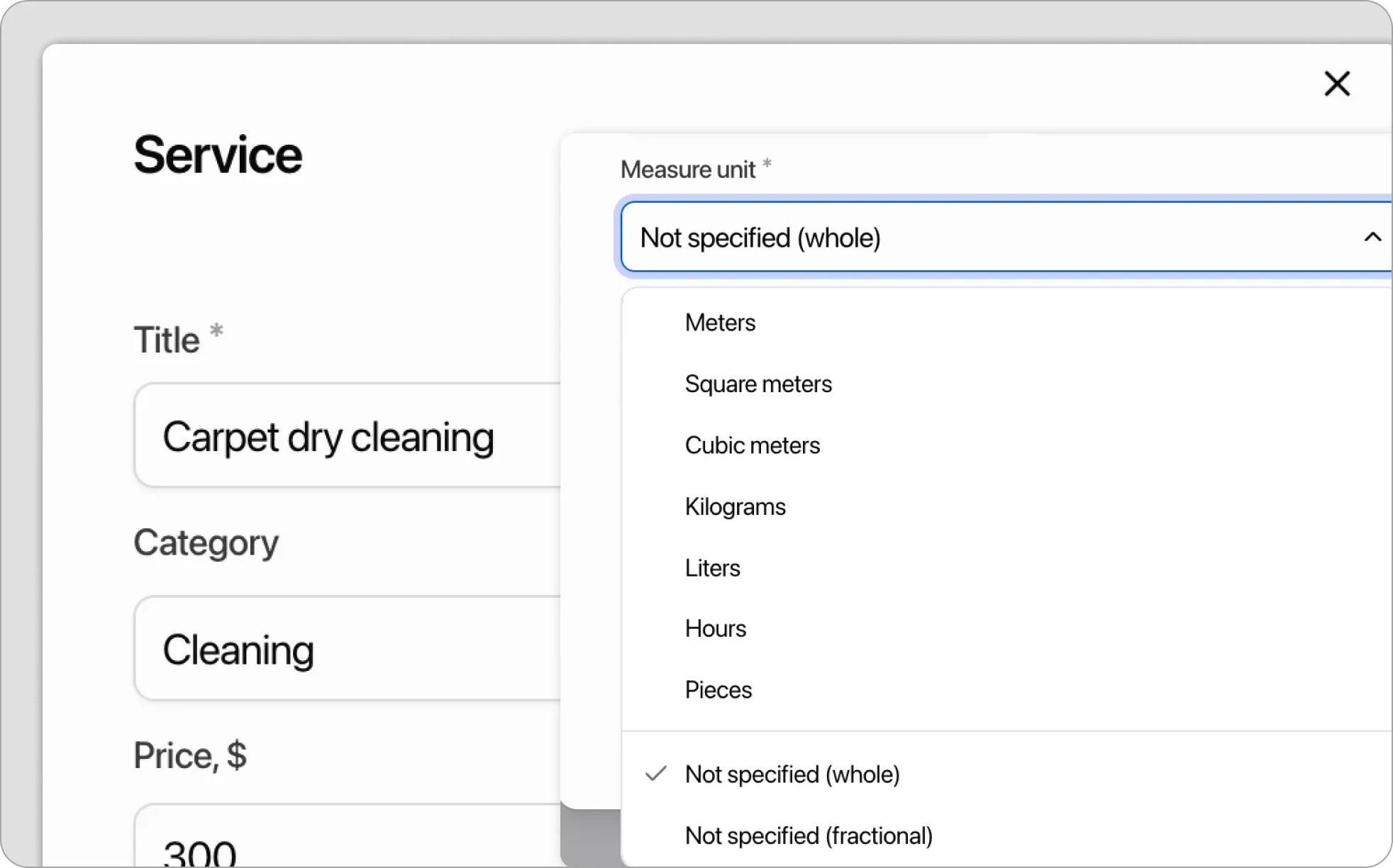Choose Not specified (fractional) option

808,836
